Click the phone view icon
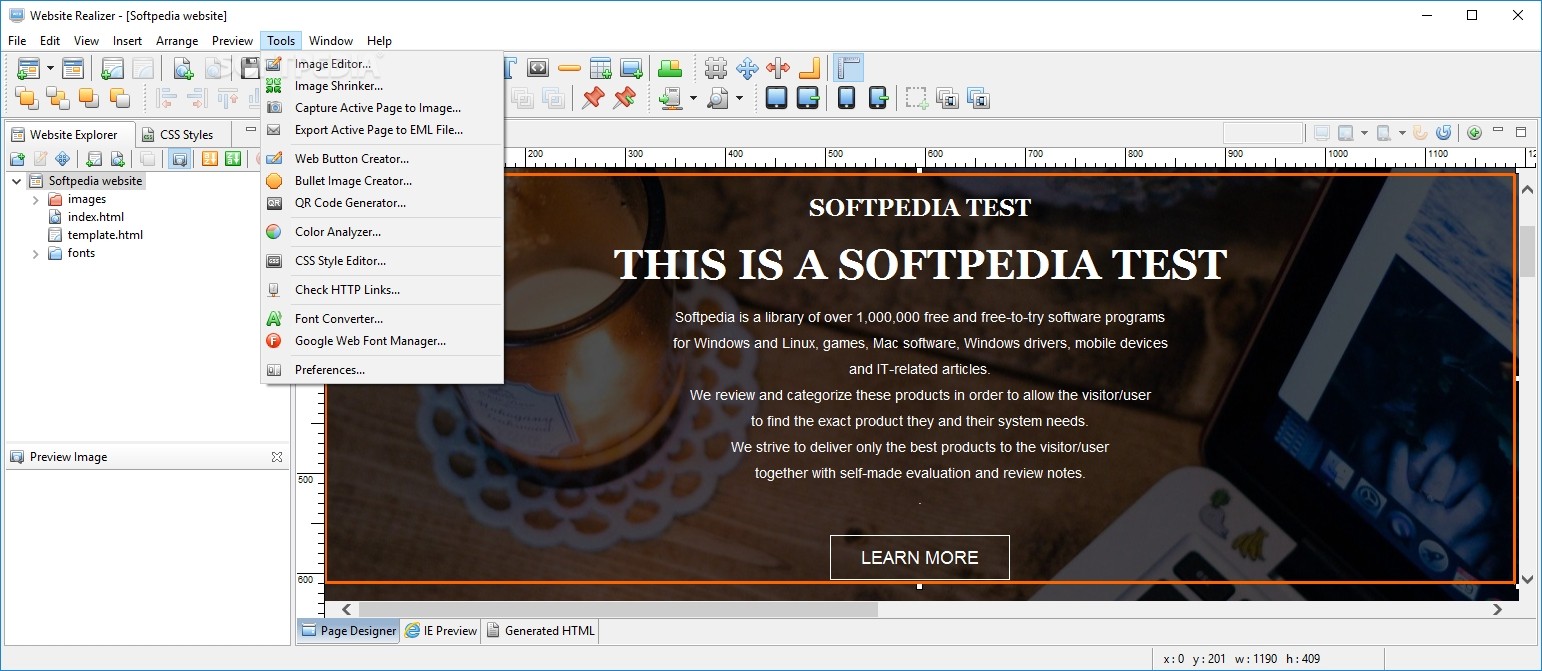 pyautogui.click(x=846, y=98)
